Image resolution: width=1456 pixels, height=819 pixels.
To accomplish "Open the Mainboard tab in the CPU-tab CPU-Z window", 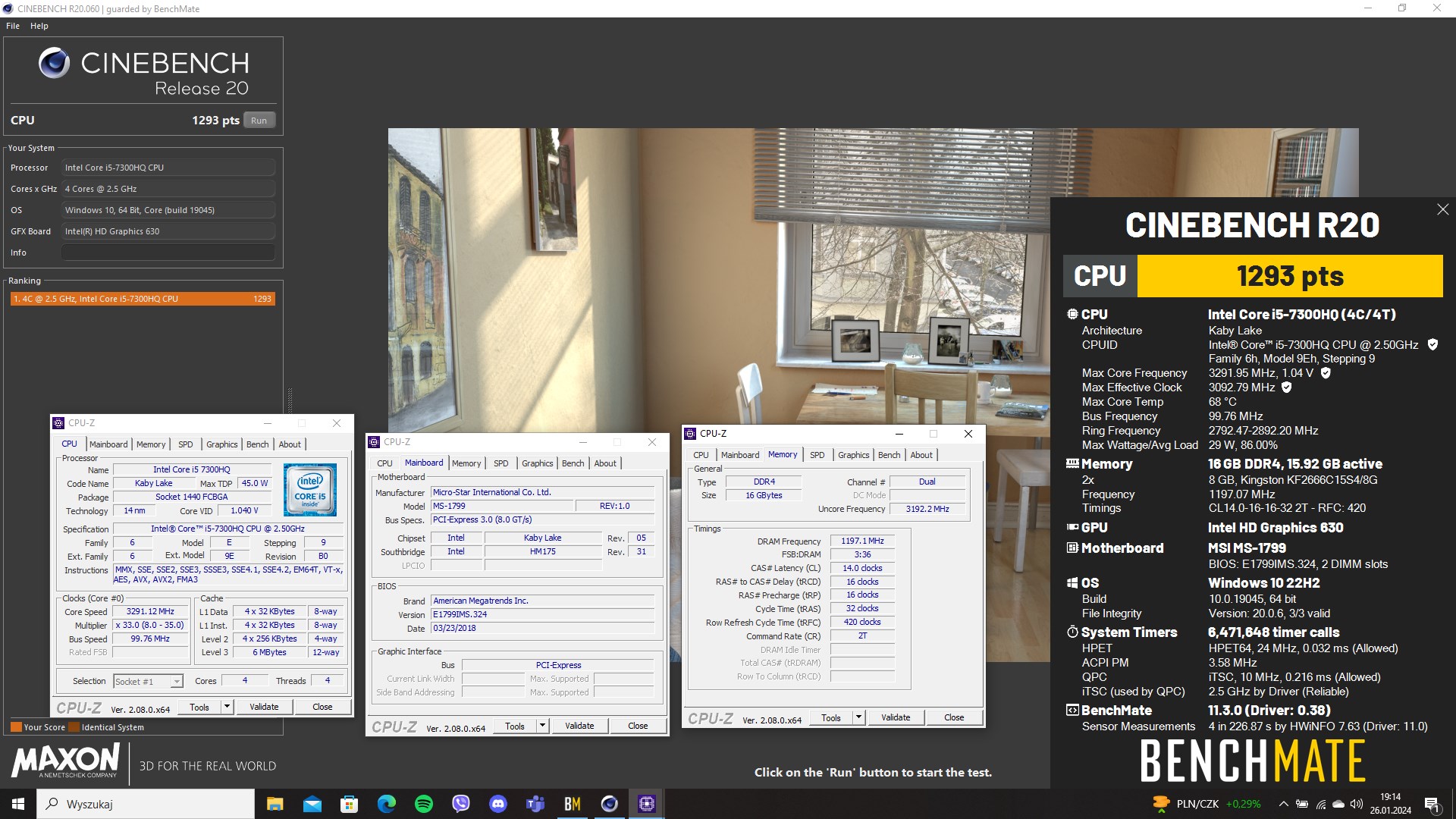I will pos(108,444).
